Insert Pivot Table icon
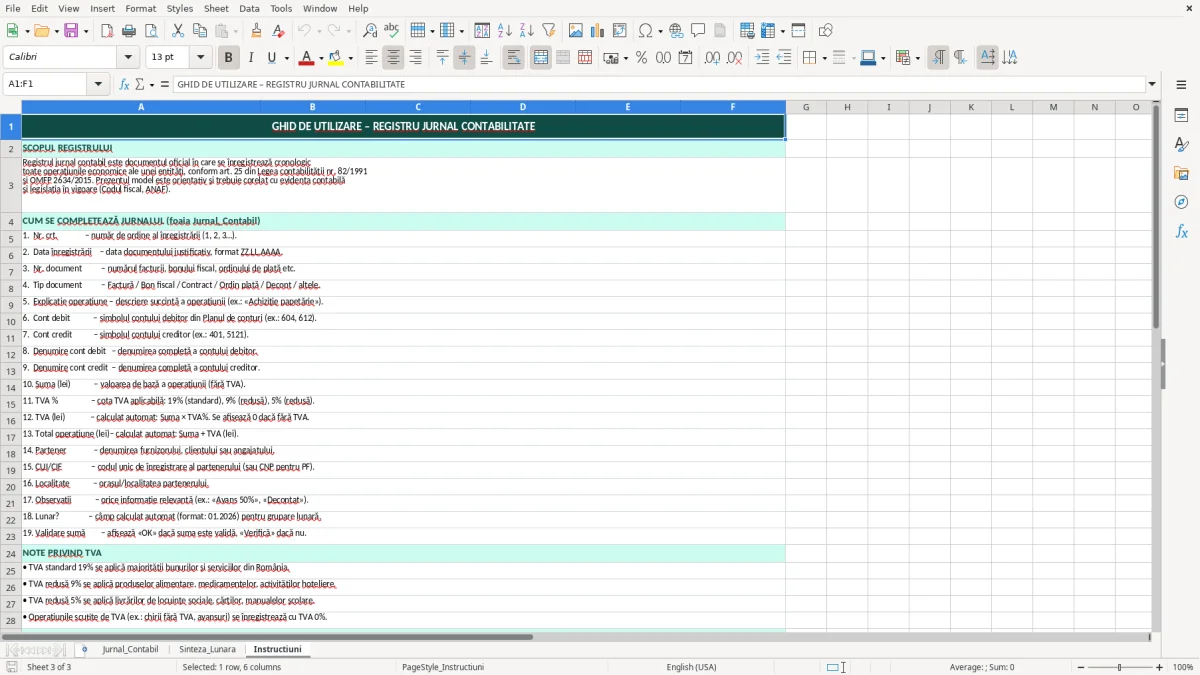 [620, 31]
